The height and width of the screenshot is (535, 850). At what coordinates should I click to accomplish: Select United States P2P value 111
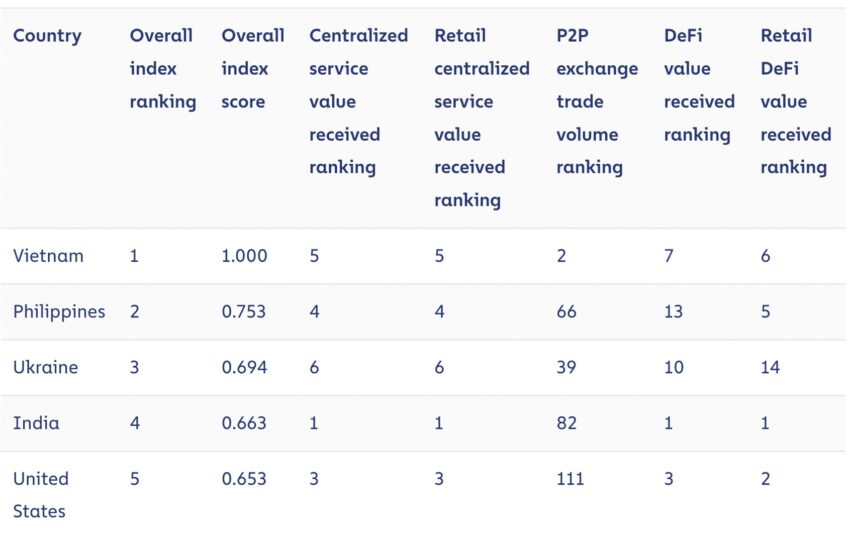coord(570,479)
